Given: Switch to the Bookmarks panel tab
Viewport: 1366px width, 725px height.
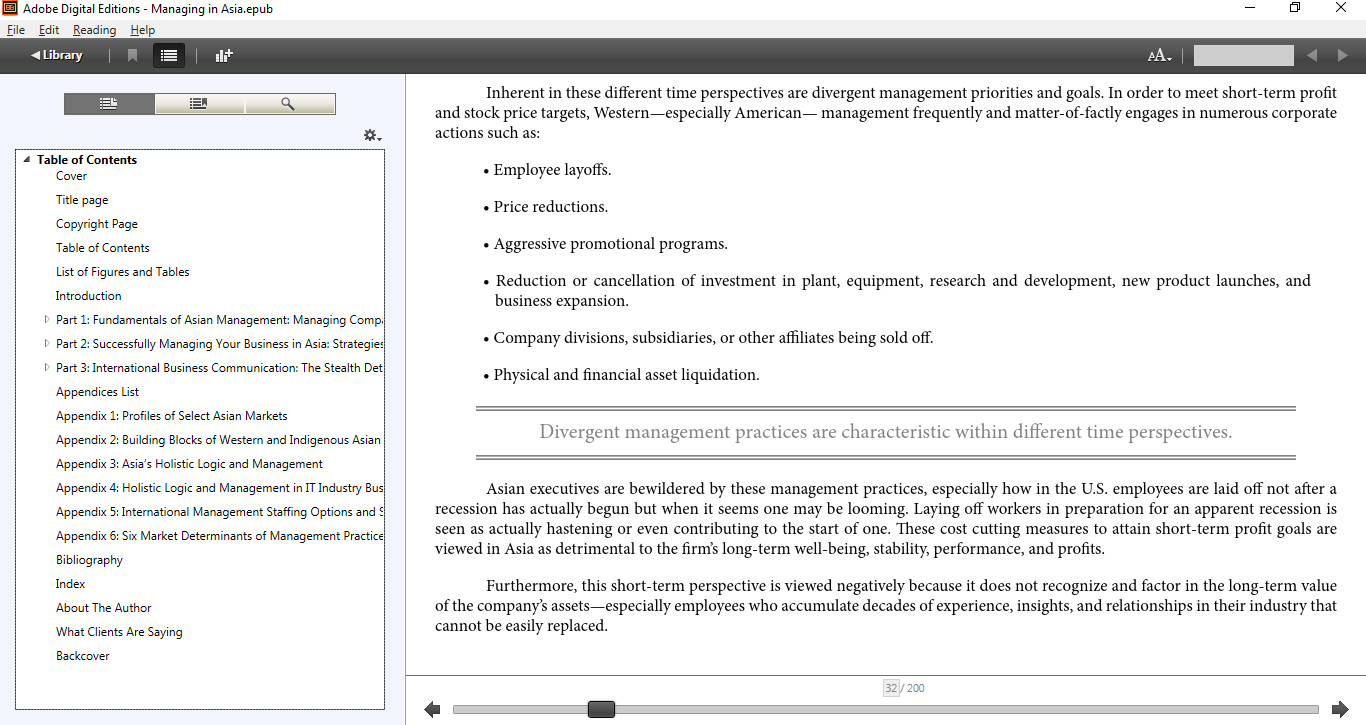Looking at the screenshot, I should click(x=199, y=104).
